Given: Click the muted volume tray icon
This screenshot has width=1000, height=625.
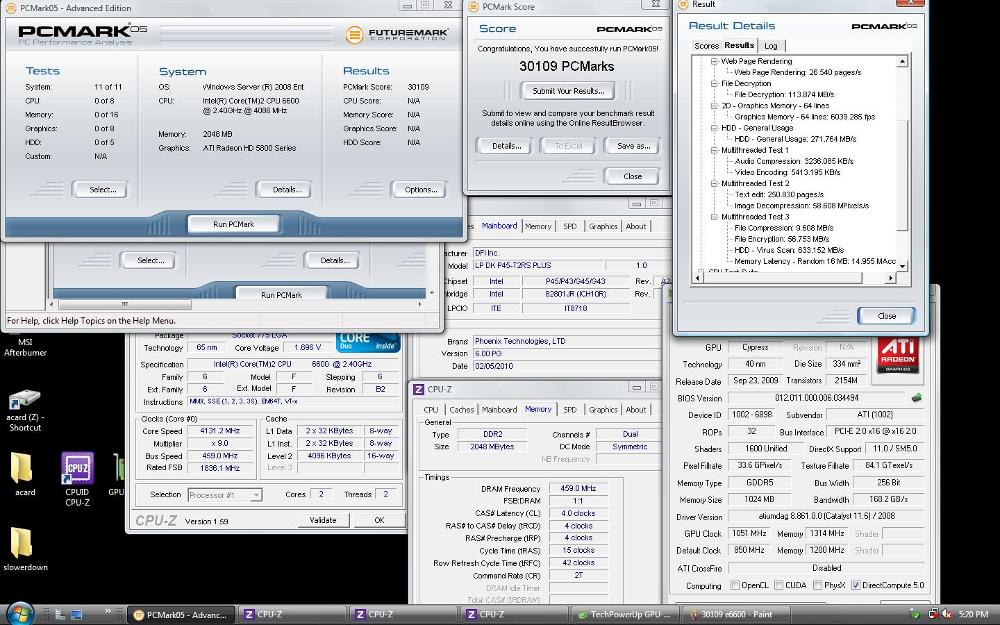Looking at the screenshot, I should pos(946,615).
